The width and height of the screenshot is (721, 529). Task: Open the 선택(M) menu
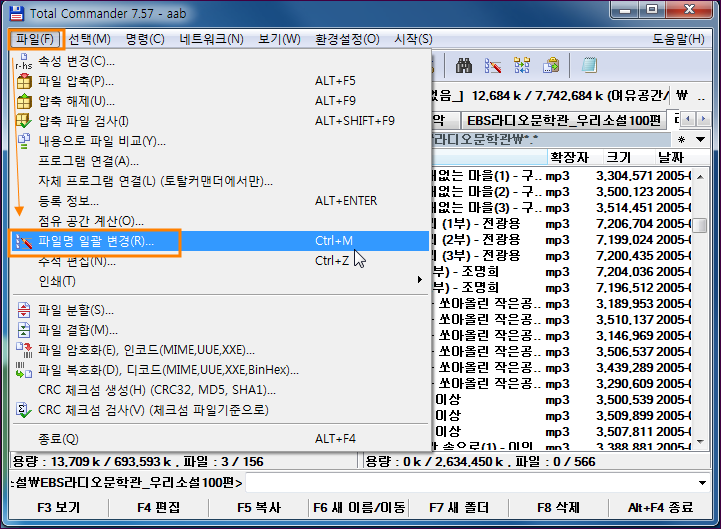point(89,39)
